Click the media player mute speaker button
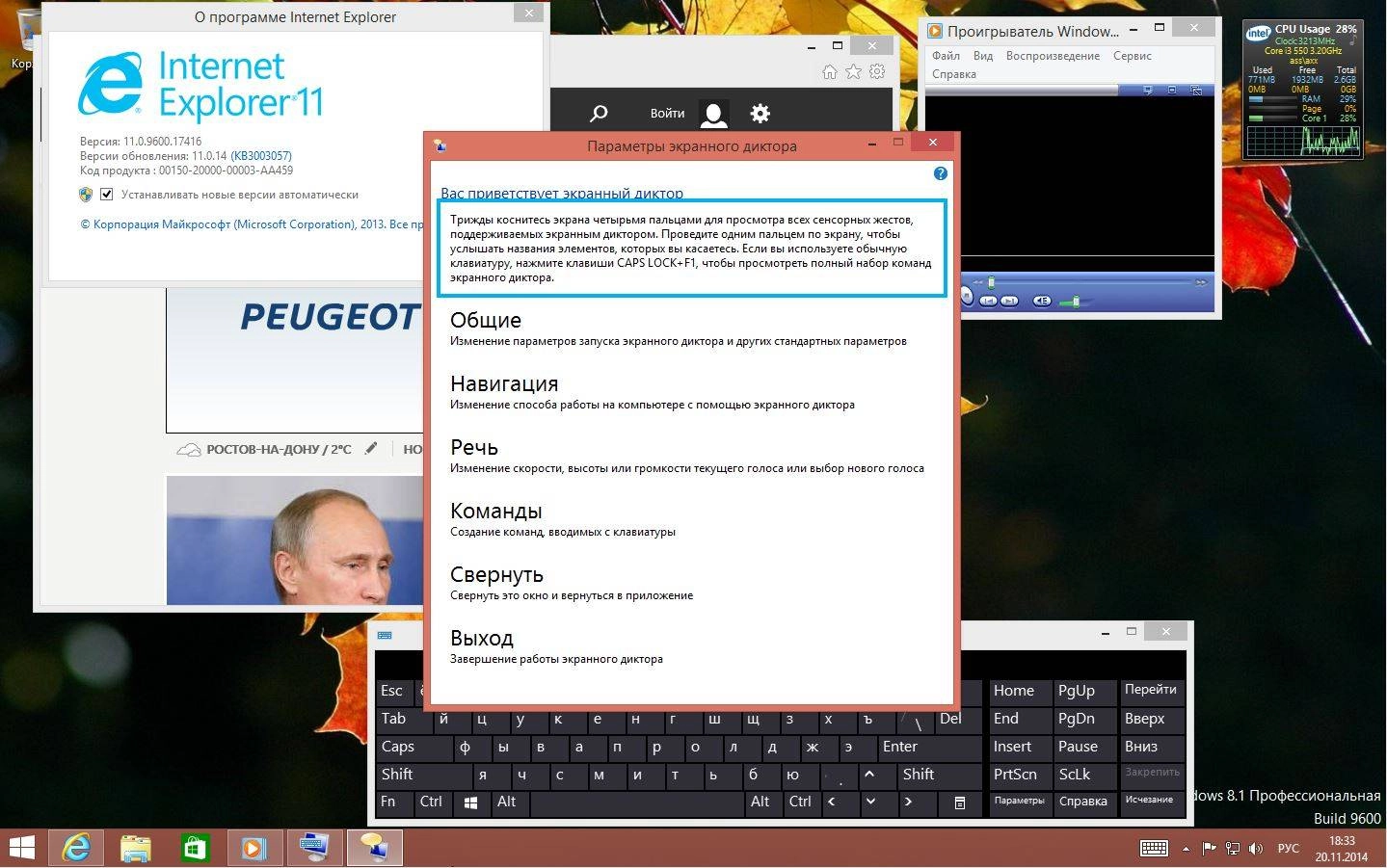1387x868 pixels. (1043, 301)
